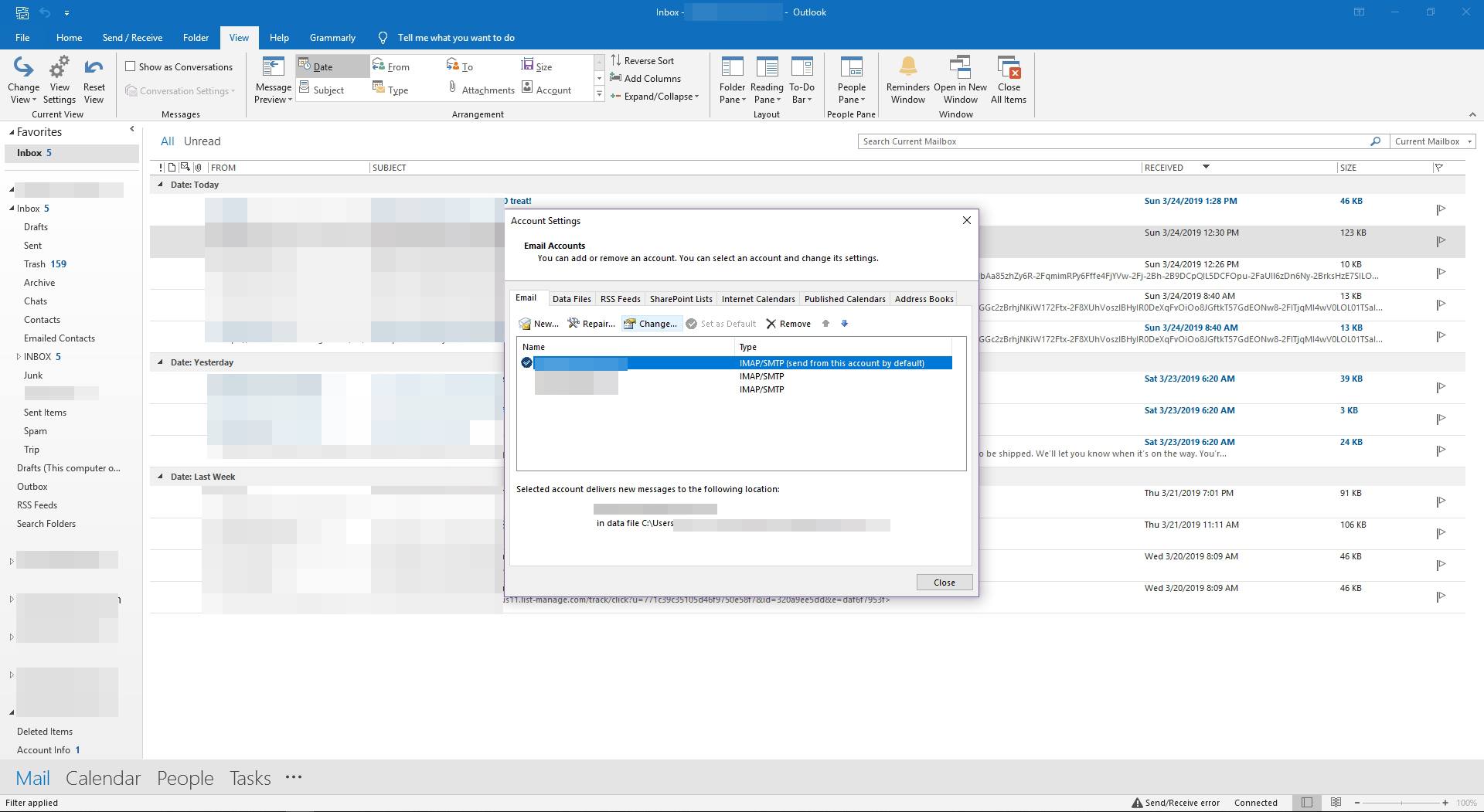Open the People Pane menu
Image resolution: width=1484 pixels, height=812 pixels.
pos(851,80)
